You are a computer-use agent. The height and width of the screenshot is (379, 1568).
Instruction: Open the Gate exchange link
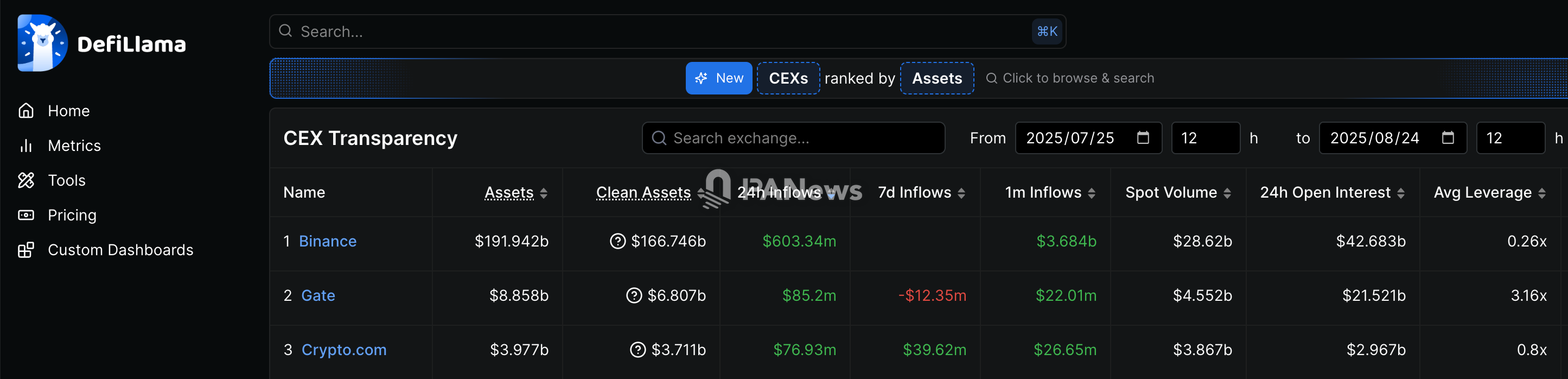[318, 295]
